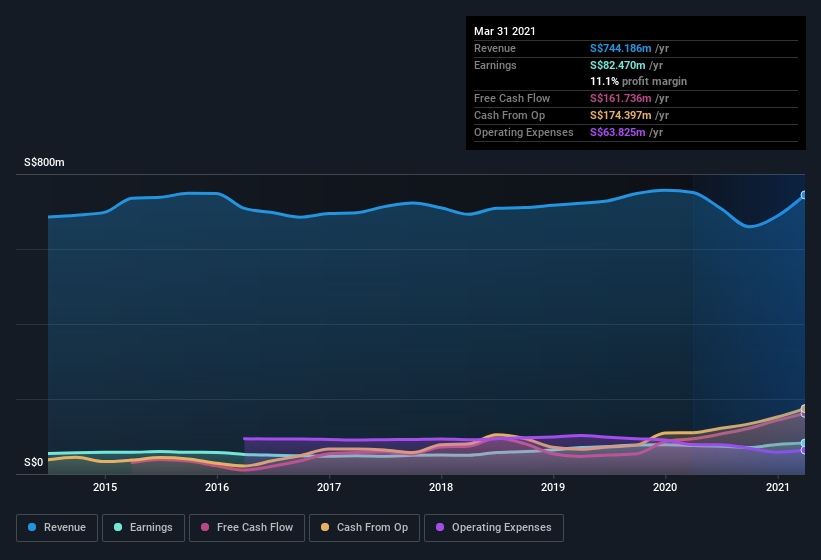Screen dimensions: 821x560
Task: Toggle the Earnings legend button
Action: click(143, 528)
